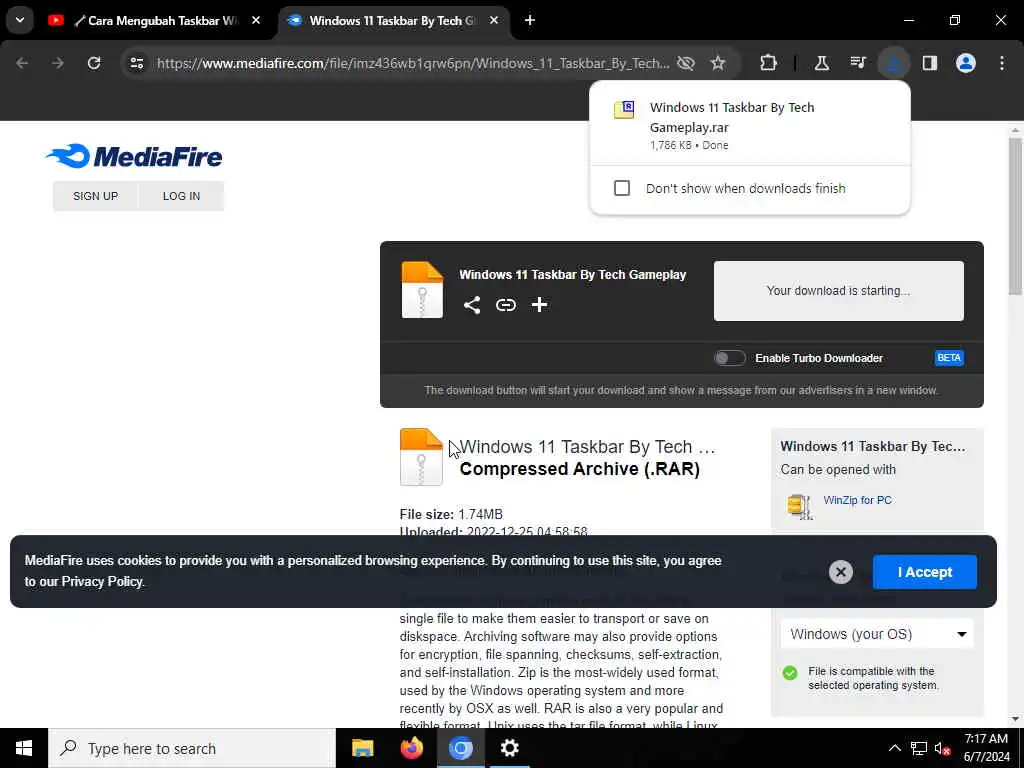The width and height of the screenshot is (1024, 768).
Task: Copy link using the chain icon
Action: pyautogui.click(x=505, y=305)
